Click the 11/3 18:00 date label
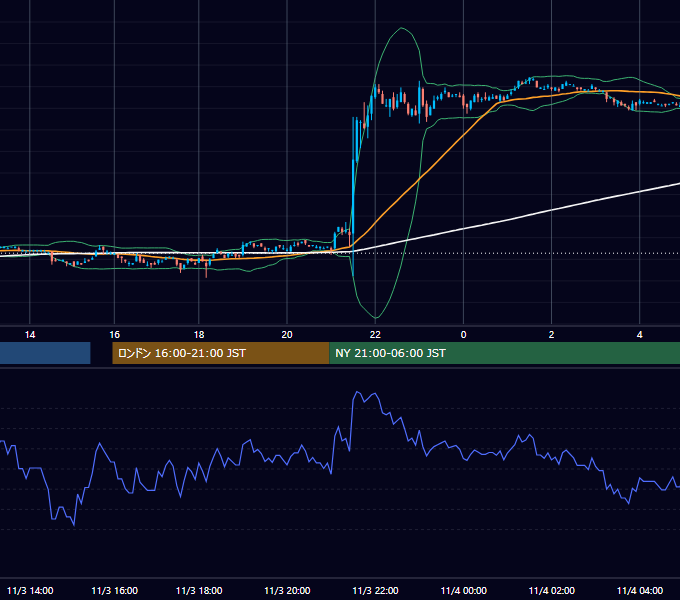 click(199, 590)
